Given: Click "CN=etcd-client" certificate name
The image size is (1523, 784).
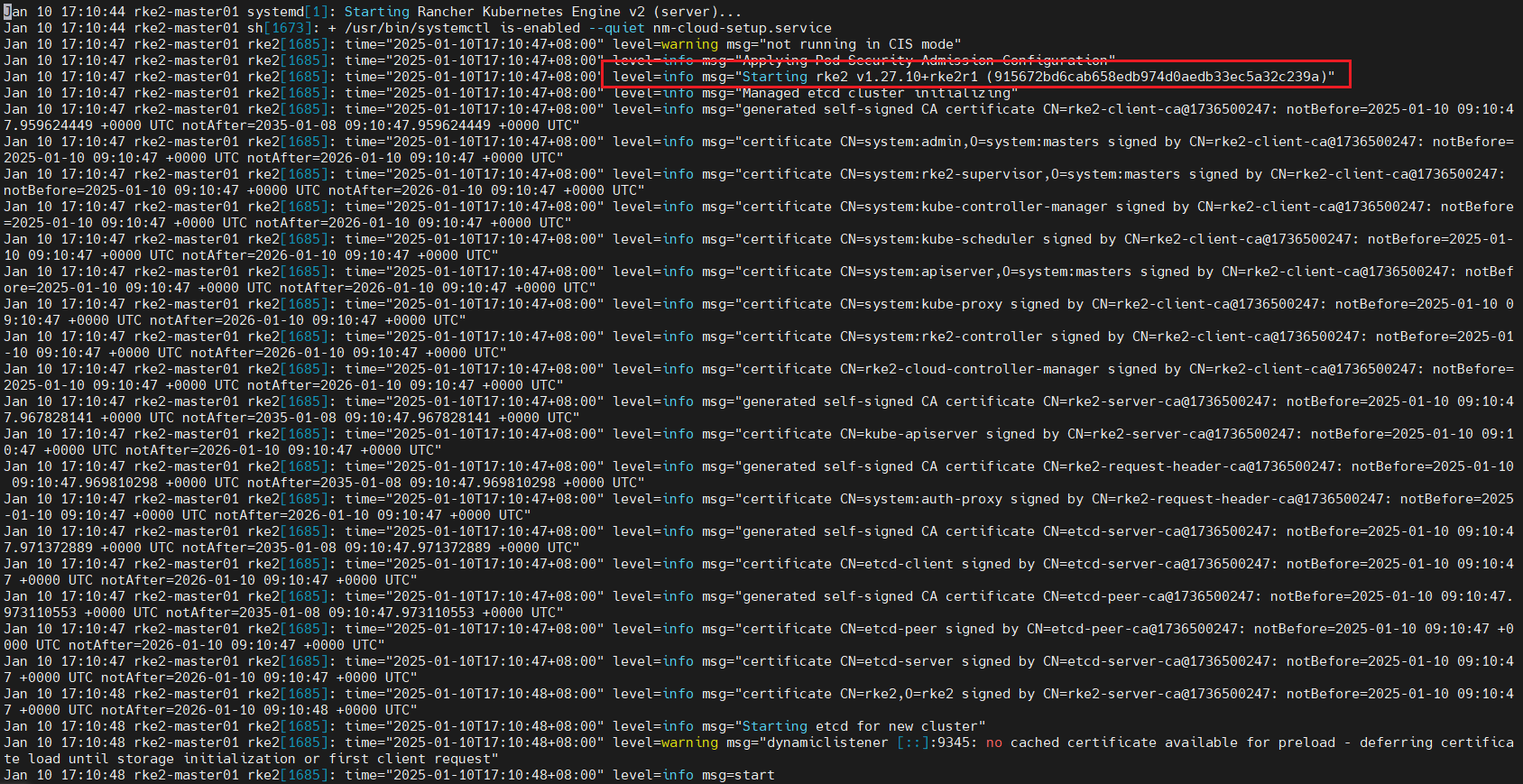Looking at the screenshot, I should point(897,564).
